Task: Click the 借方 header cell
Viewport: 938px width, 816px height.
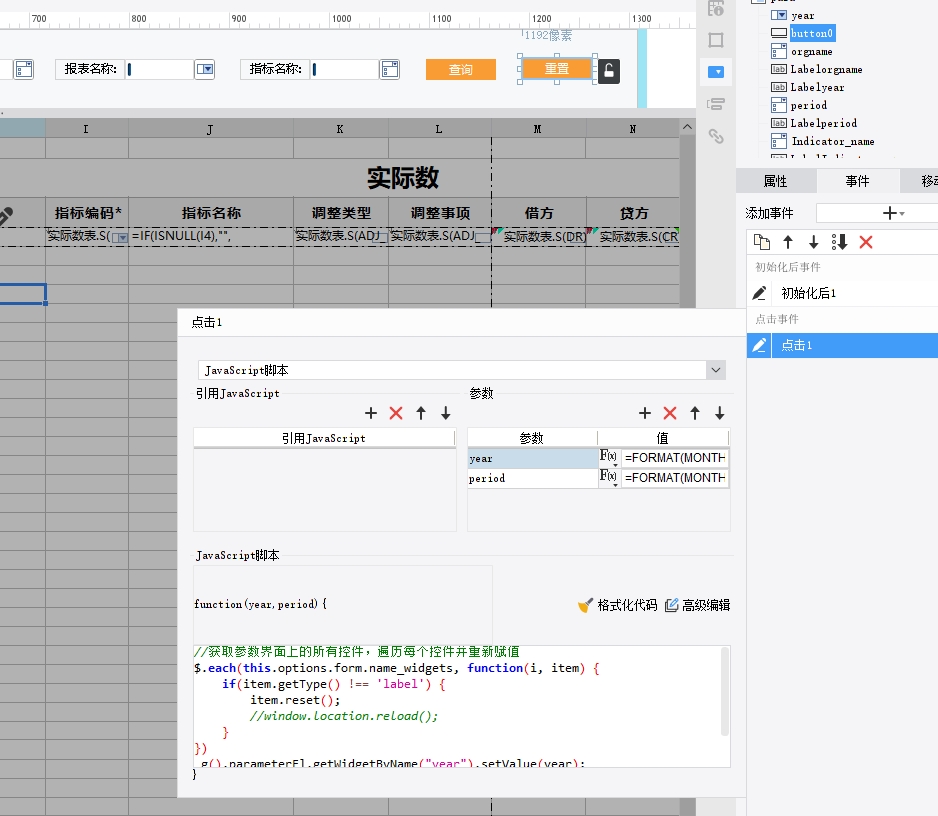Action: coord(538,213)
